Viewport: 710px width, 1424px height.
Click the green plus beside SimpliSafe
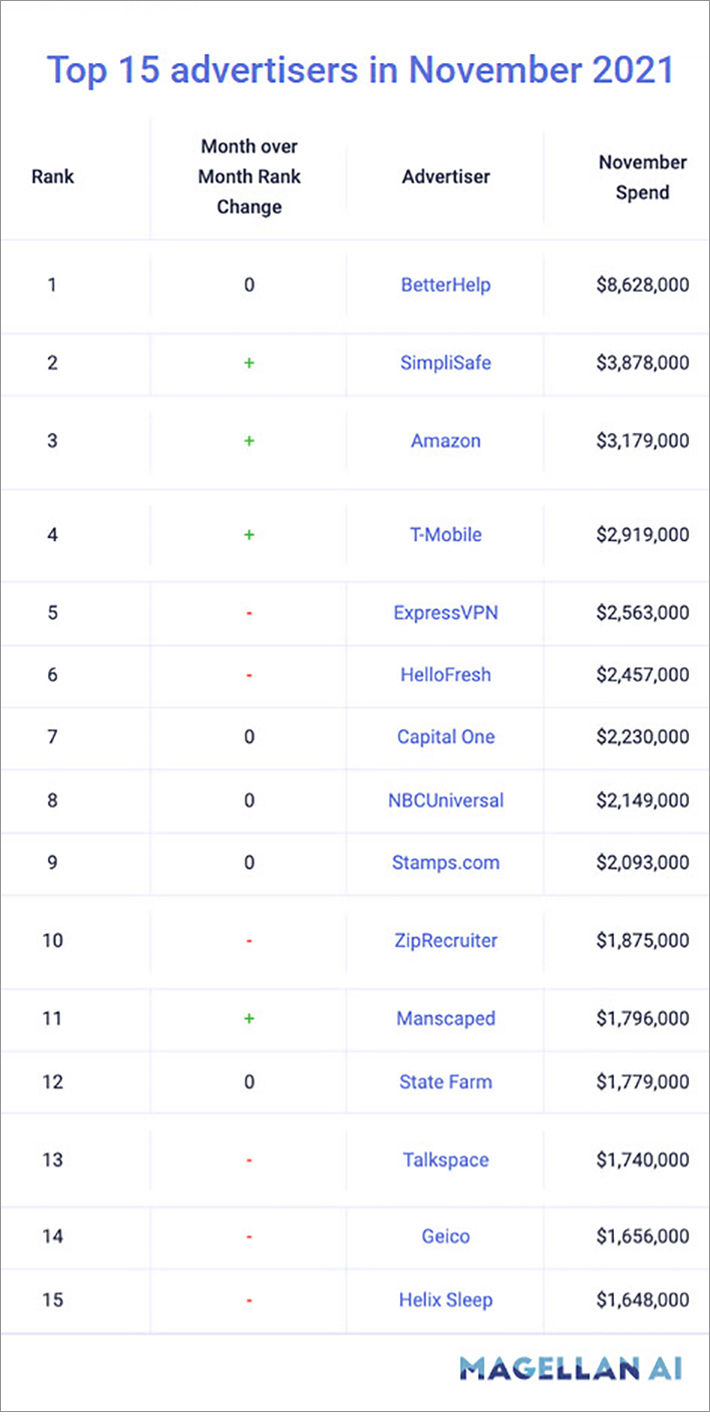pos(249,363)
